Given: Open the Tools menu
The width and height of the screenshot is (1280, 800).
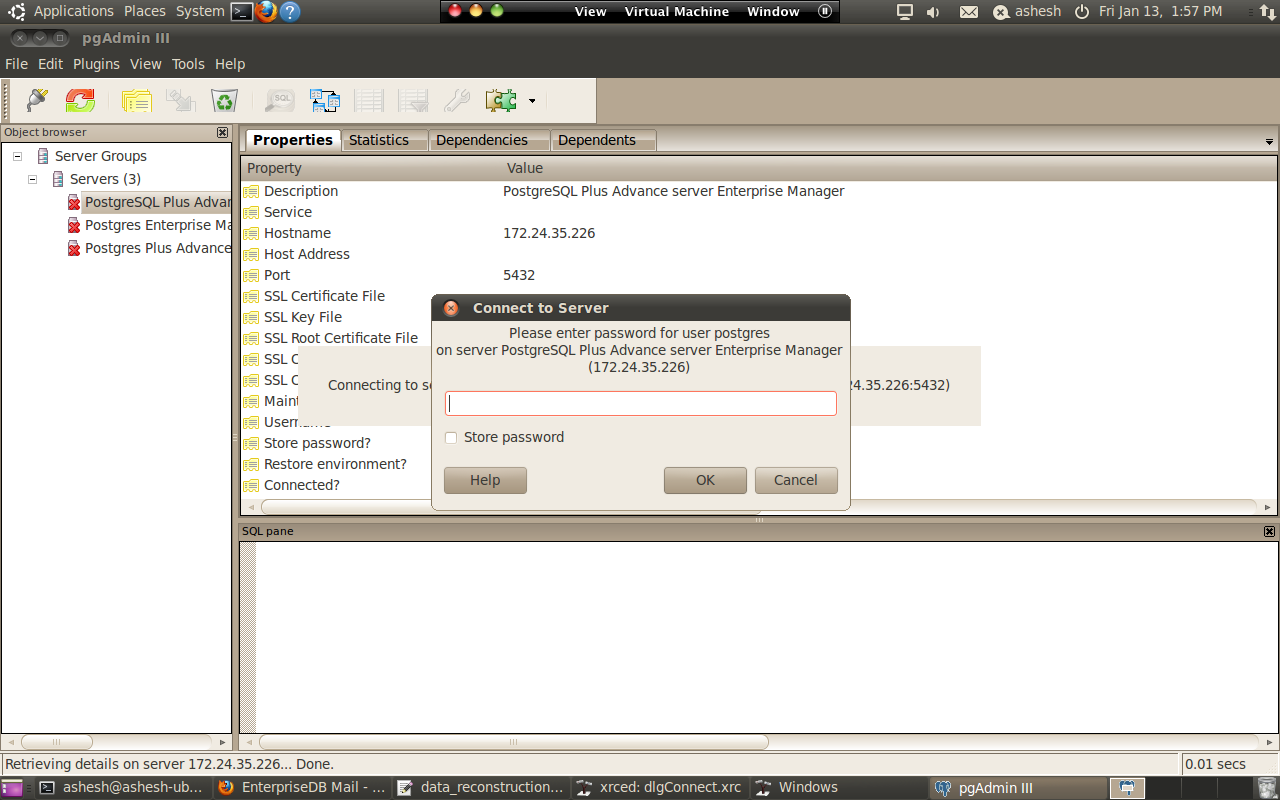Looking at the screenshot, I should (188, 64).
